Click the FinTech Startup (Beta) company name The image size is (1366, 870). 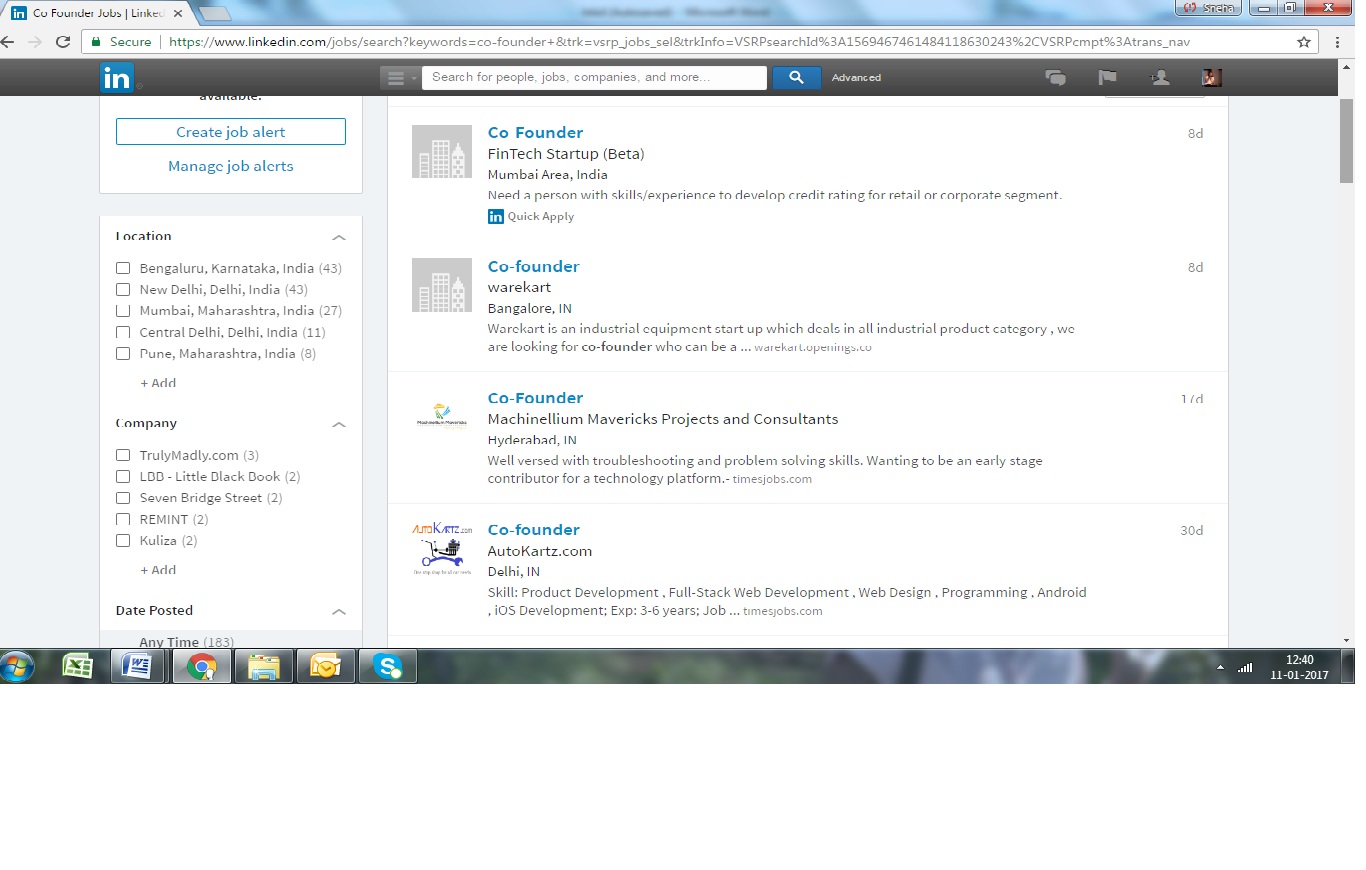pos(566,154)
